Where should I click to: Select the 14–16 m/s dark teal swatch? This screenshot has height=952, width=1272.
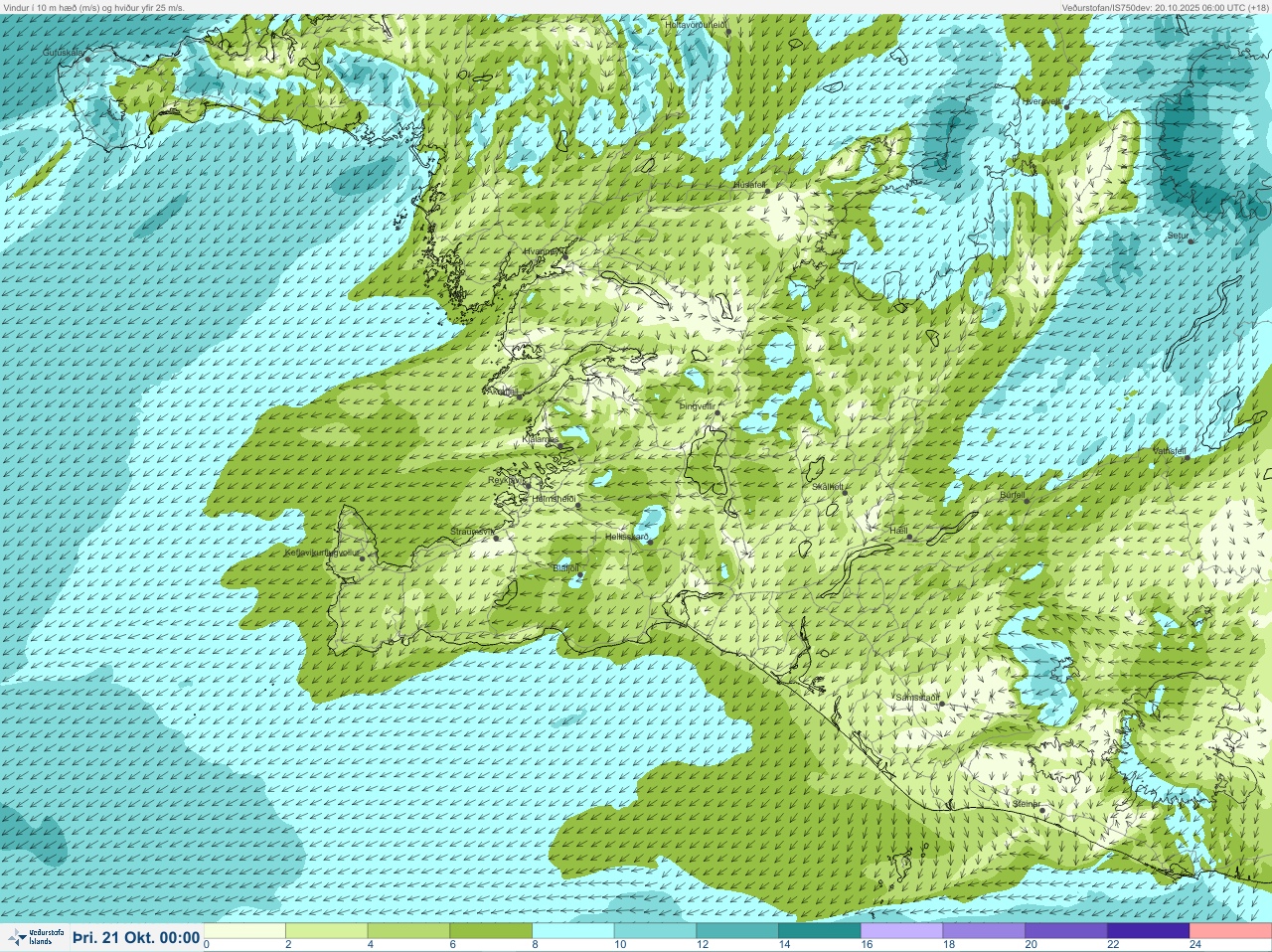820,931
